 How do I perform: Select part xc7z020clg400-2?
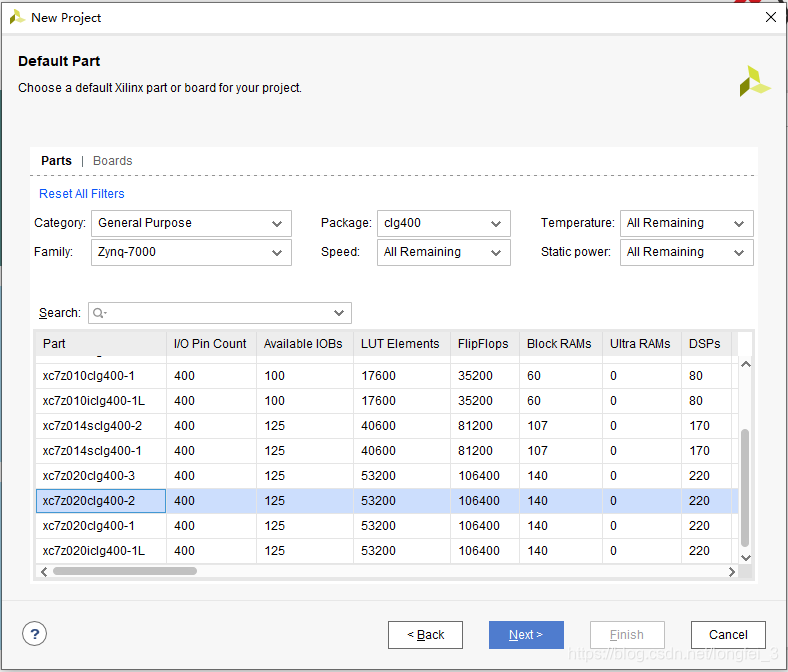88,501
